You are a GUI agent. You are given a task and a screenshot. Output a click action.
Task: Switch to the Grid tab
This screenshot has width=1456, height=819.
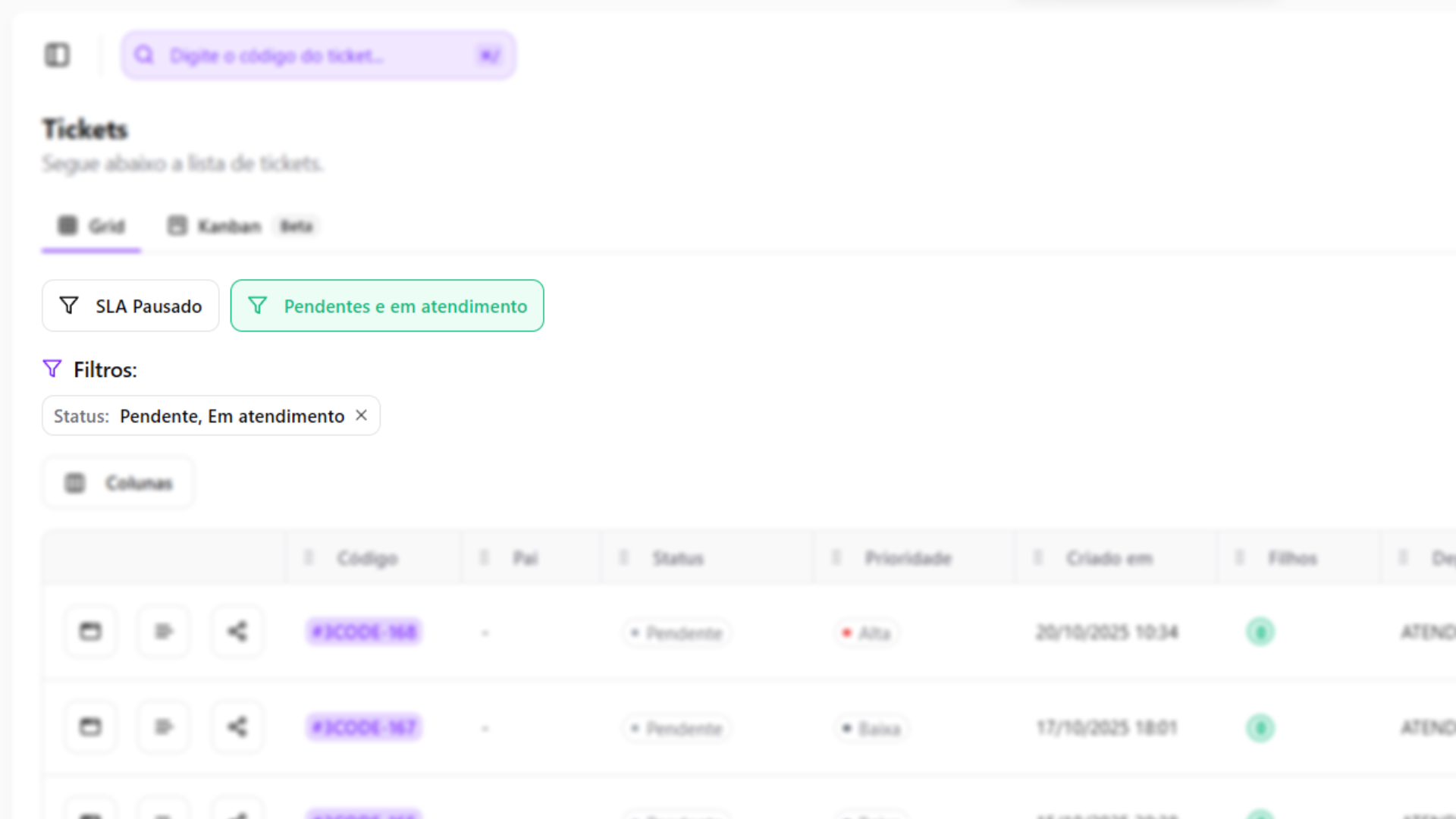point(92,226)
